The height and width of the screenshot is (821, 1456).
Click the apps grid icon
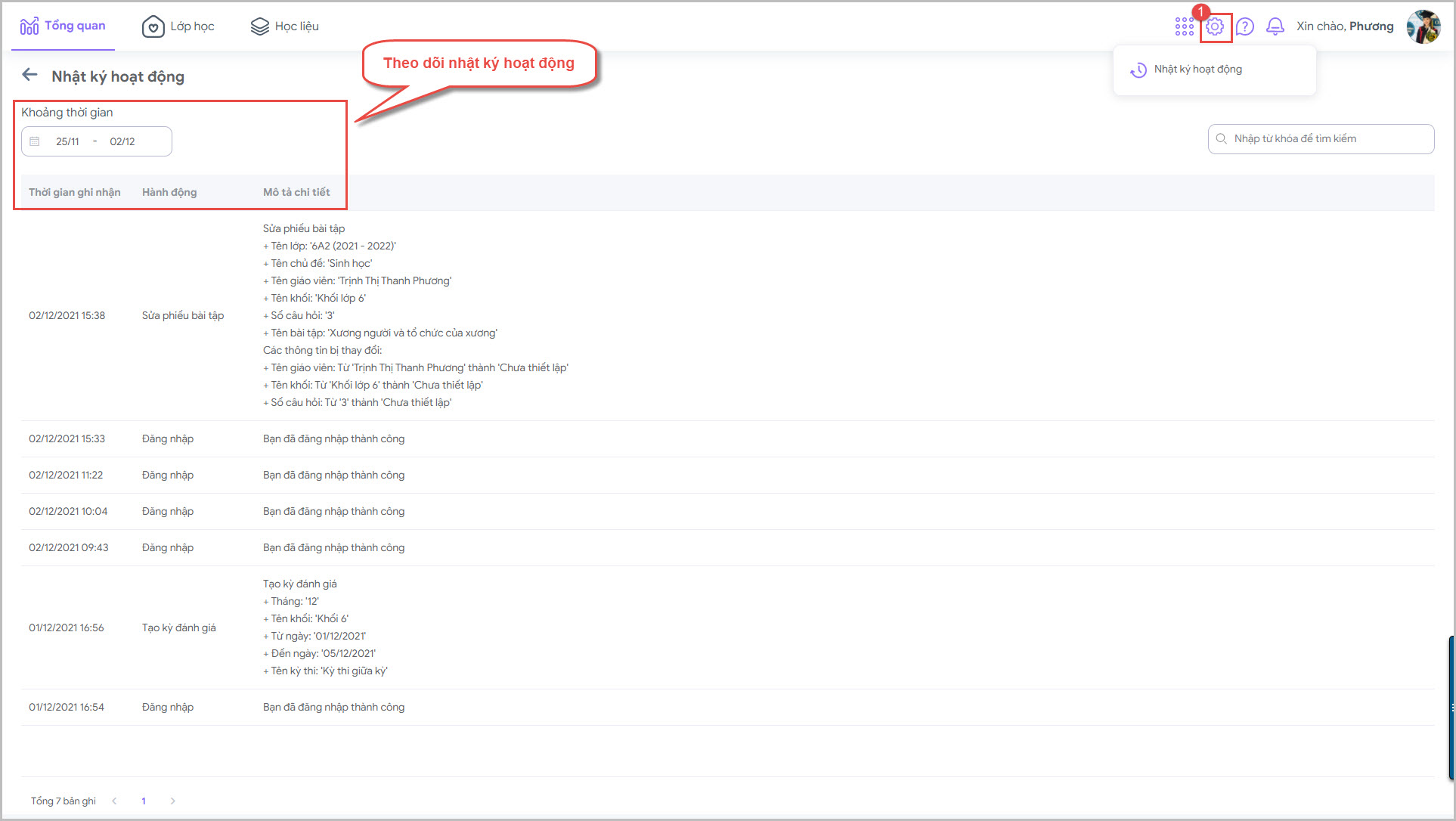[1184, 26]
